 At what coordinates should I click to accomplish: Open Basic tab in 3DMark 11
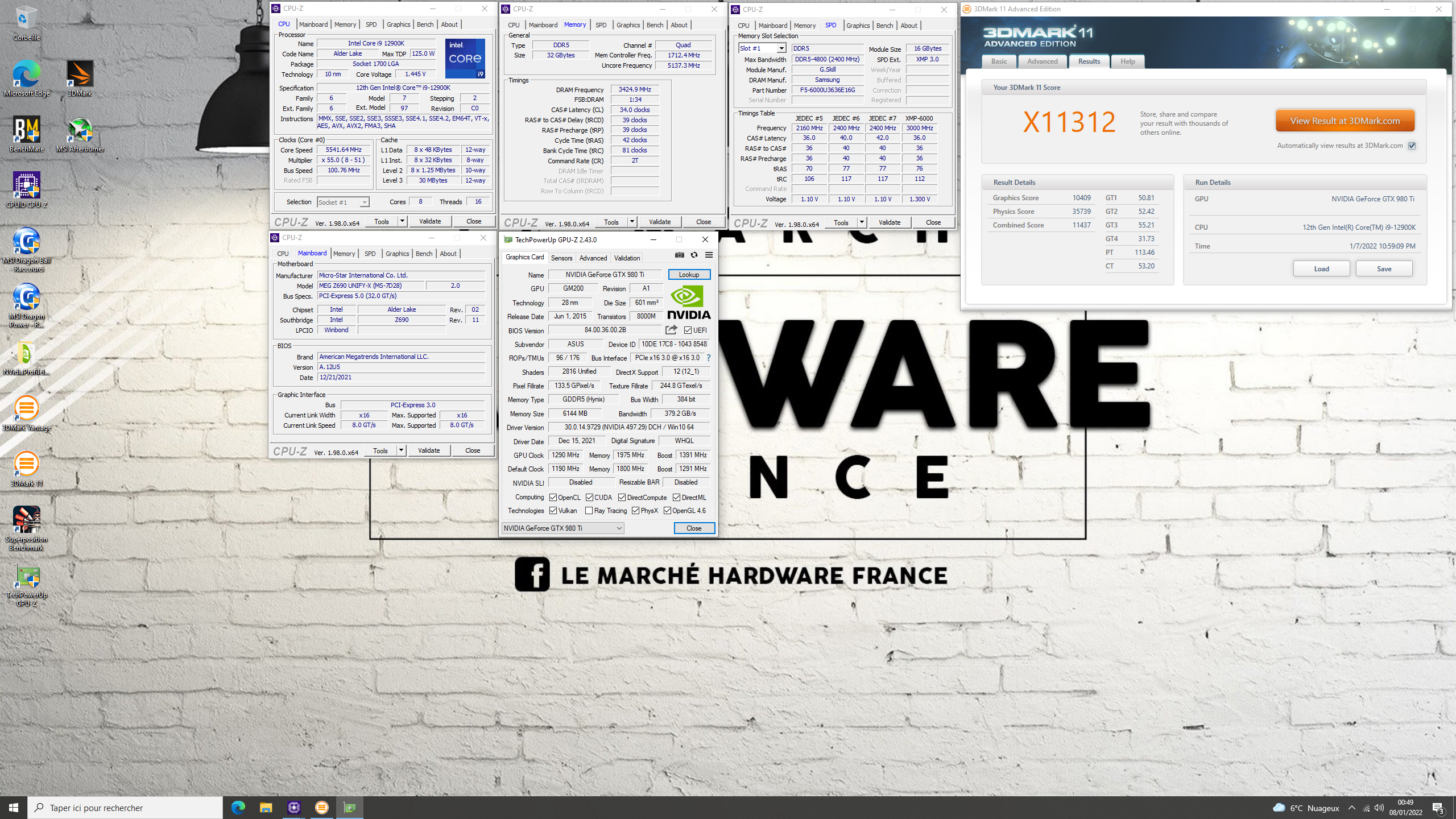point(999,61)
